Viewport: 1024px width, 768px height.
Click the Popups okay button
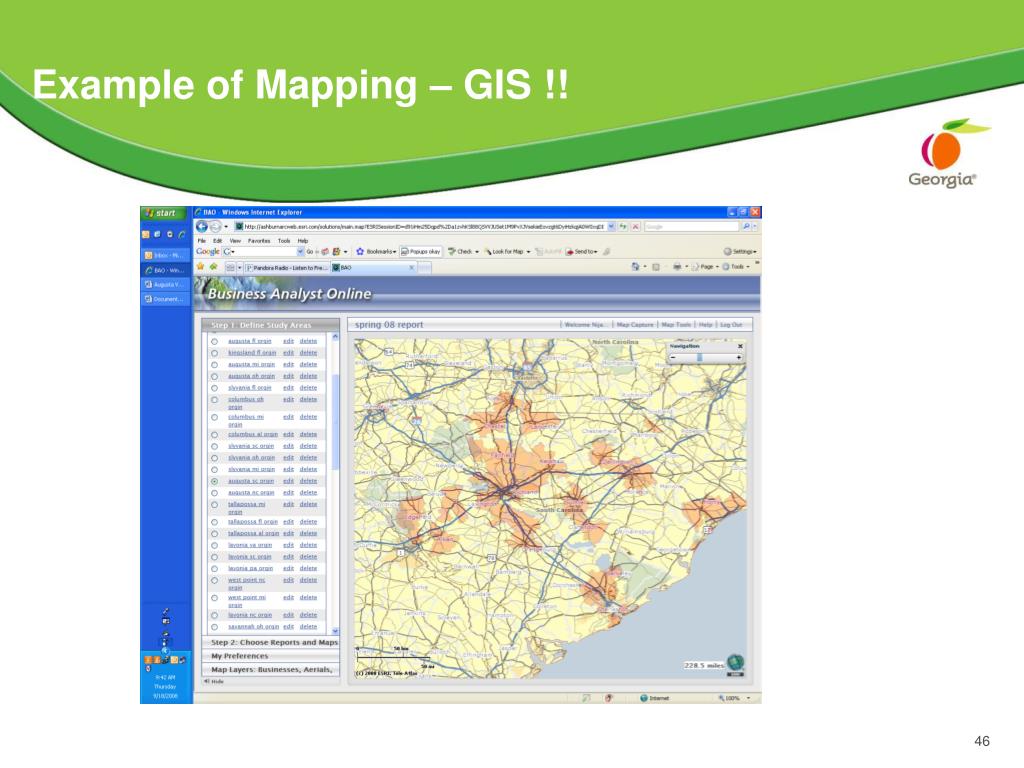421,251
